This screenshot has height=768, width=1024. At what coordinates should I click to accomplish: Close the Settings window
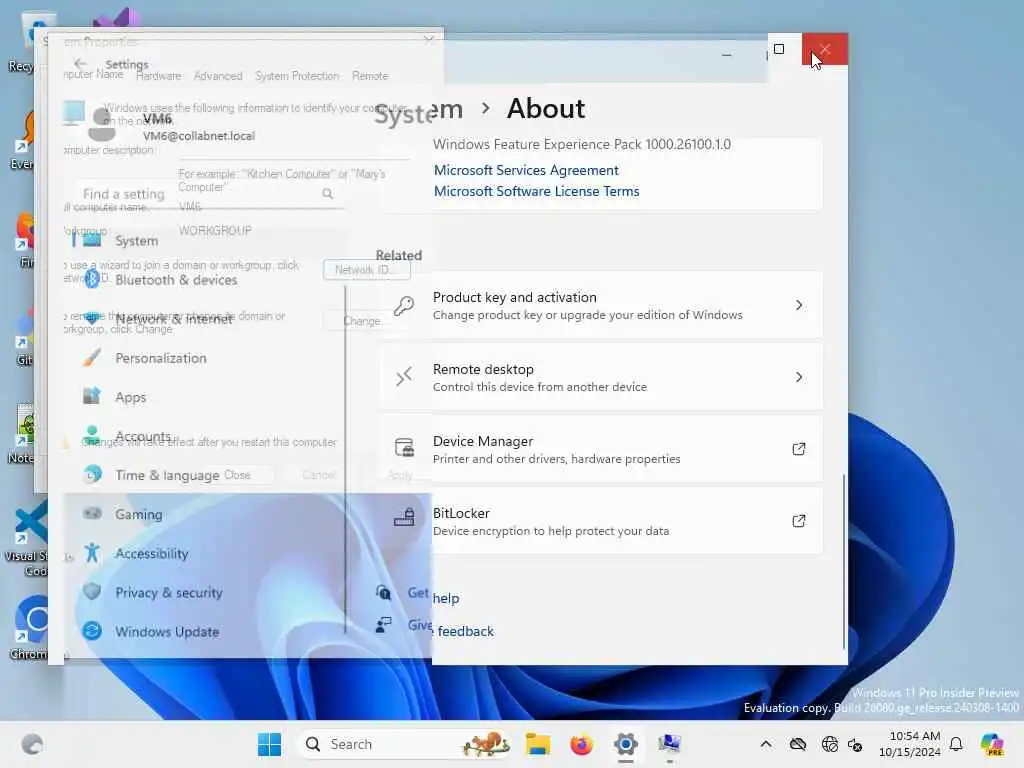click(x=825, y=49)
